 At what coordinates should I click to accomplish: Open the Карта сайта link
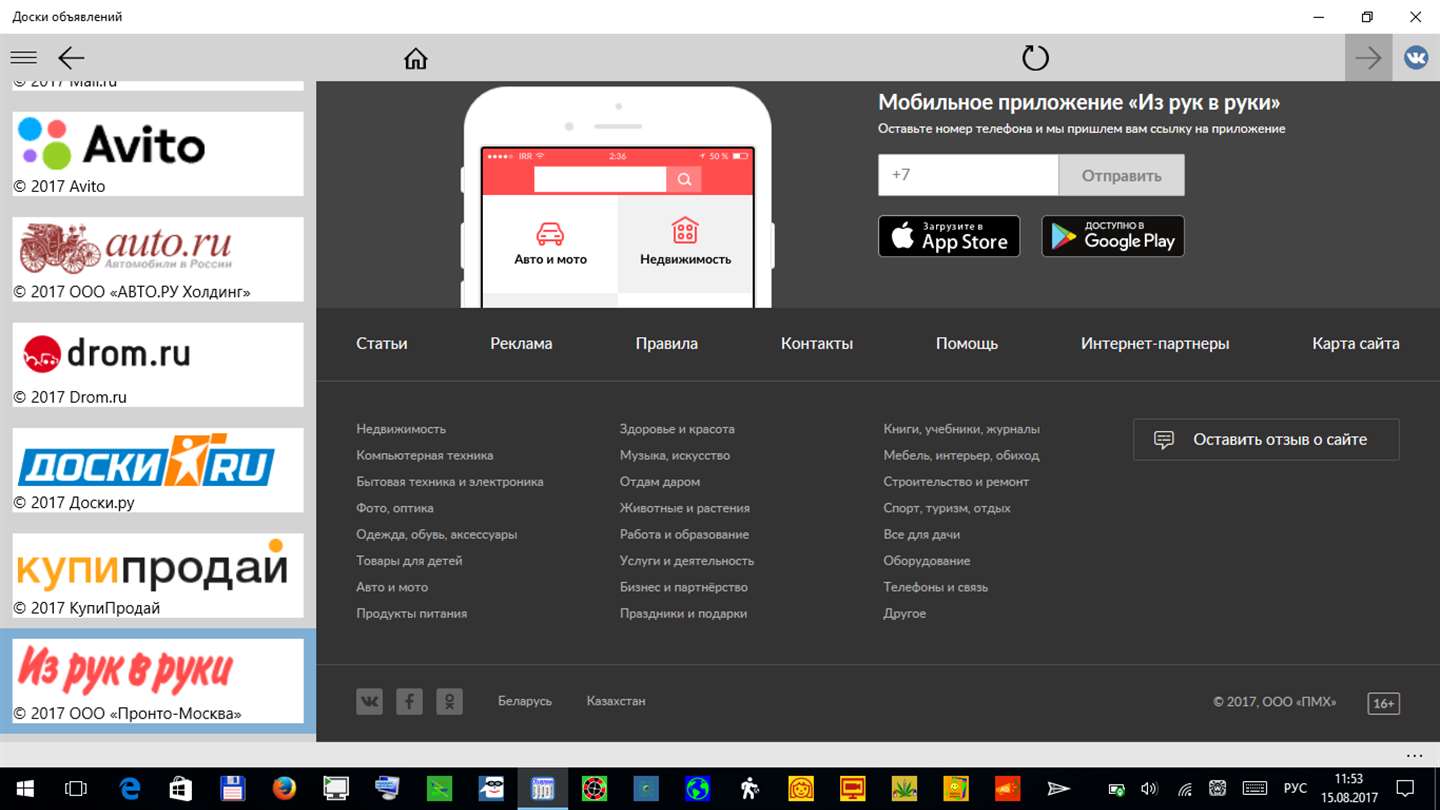pos(1356,343)
